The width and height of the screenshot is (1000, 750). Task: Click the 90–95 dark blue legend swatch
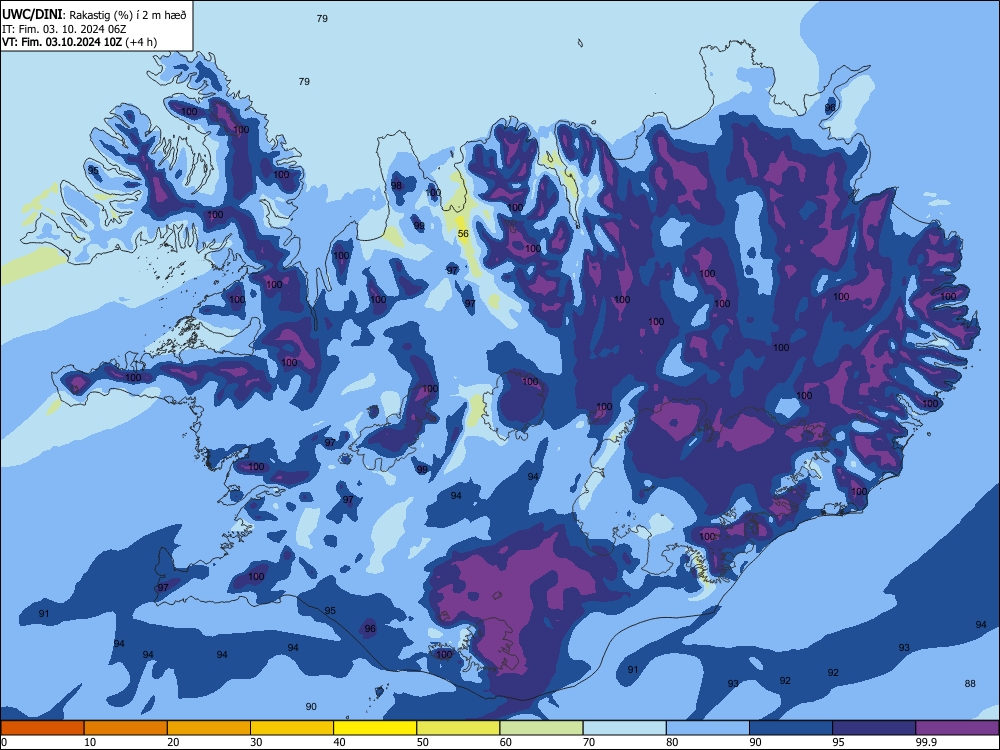791,728
